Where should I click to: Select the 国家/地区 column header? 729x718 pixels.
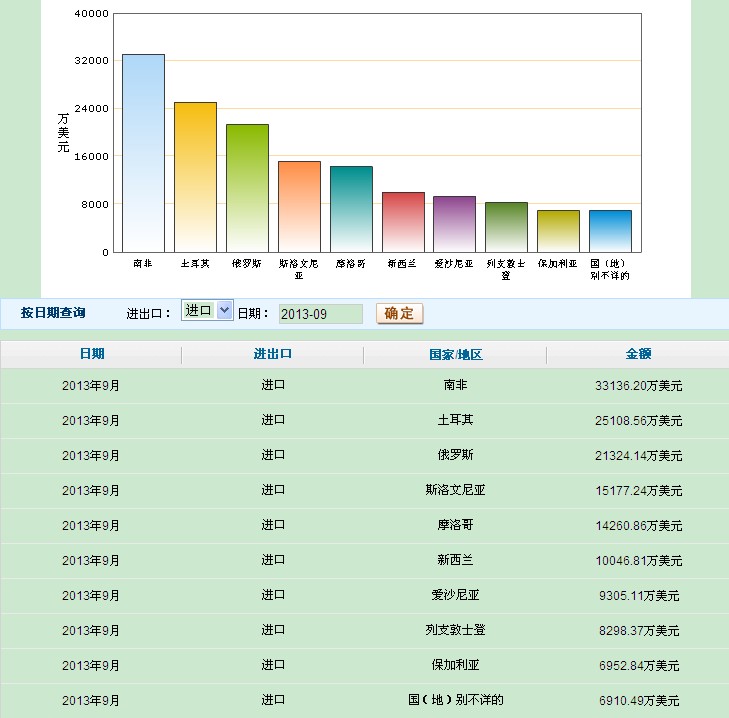(x=455, y=355)
